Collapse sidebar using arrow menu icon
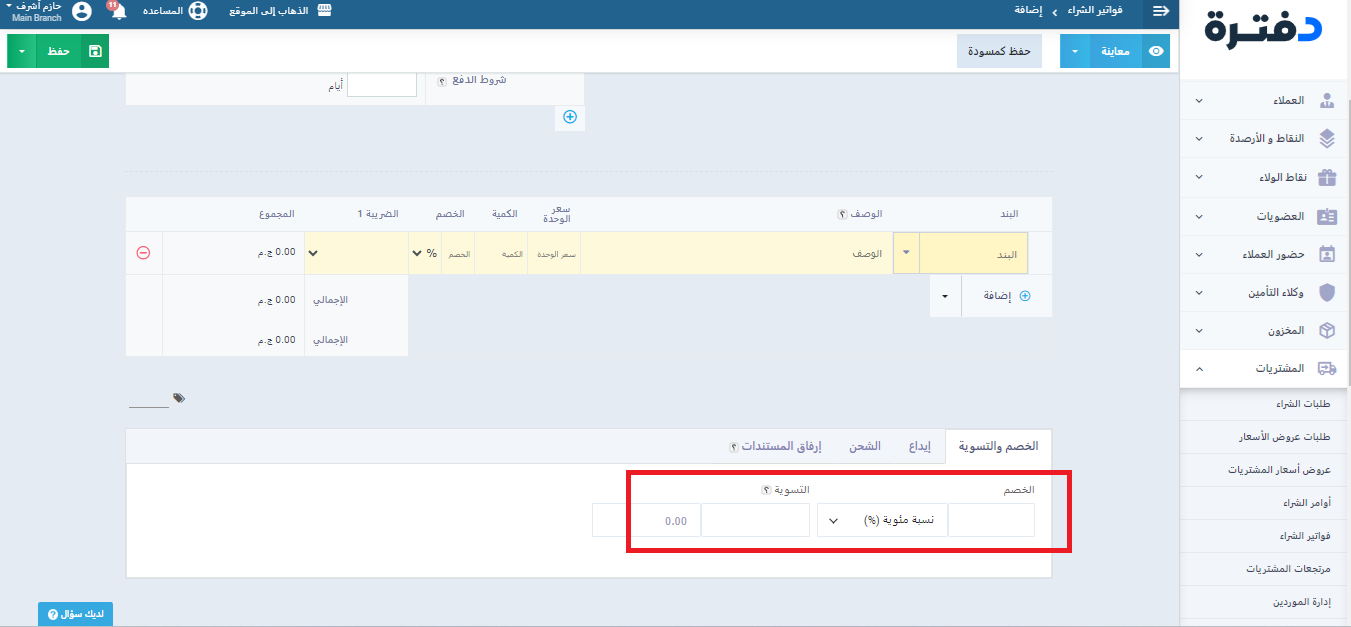This screenshot has width=1351, height=627. (1161, 10)
